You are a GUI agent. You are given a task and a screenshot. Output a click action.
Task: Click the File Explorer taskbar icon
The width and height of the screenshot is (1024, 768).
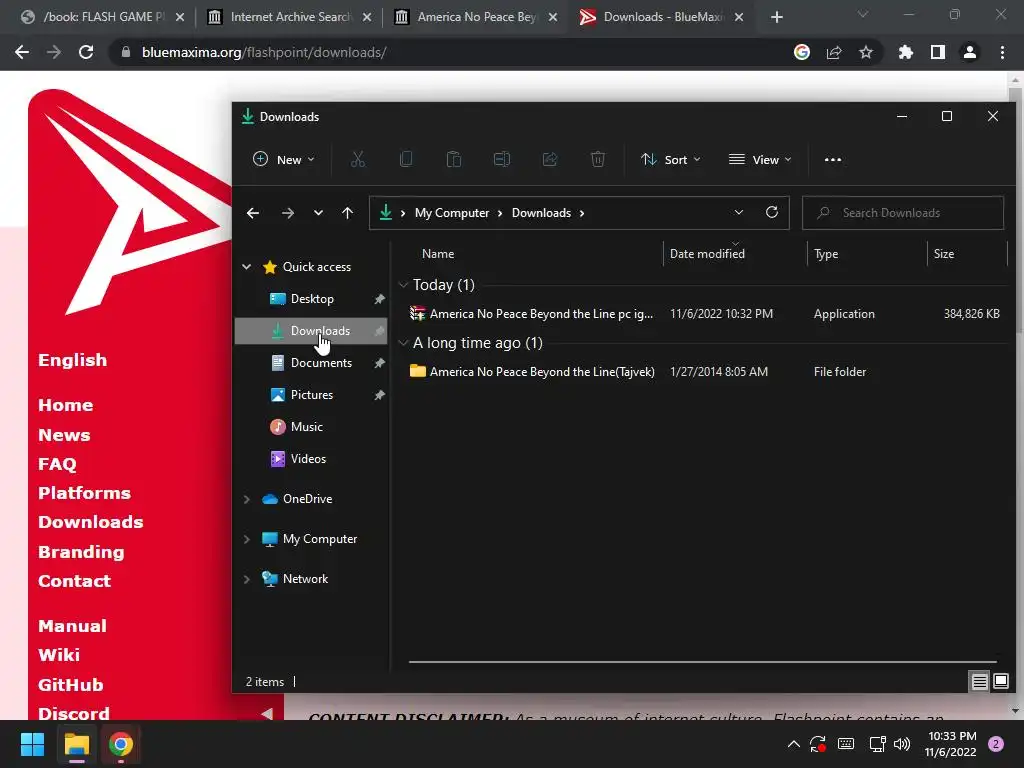point(76,744)
